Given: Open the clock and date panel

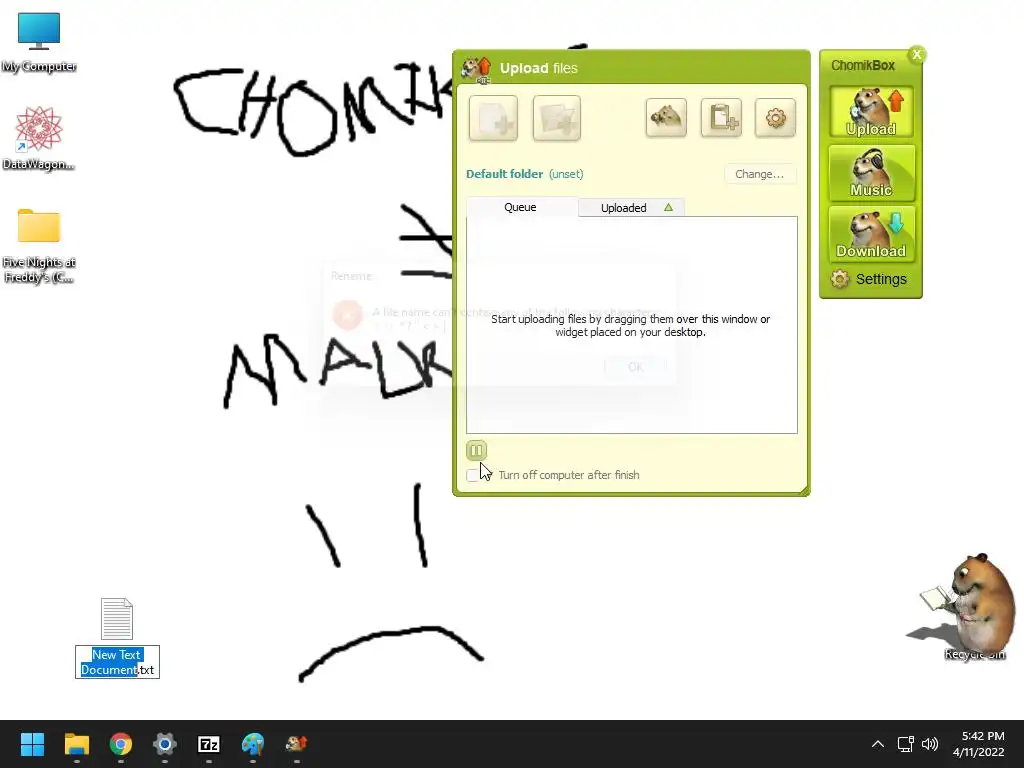Looking at the screenshot, I should [x=978, y=744].
